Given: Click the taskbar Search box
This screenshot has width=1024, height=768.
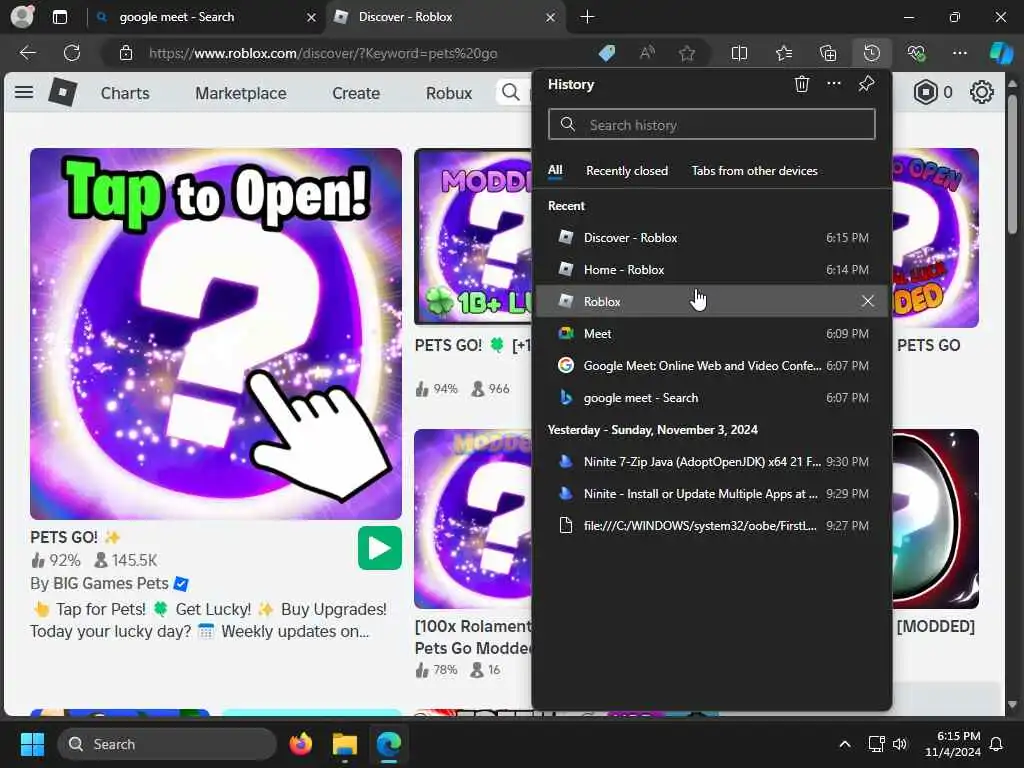Looking at the screenshot, I should [x=167, y=744].
